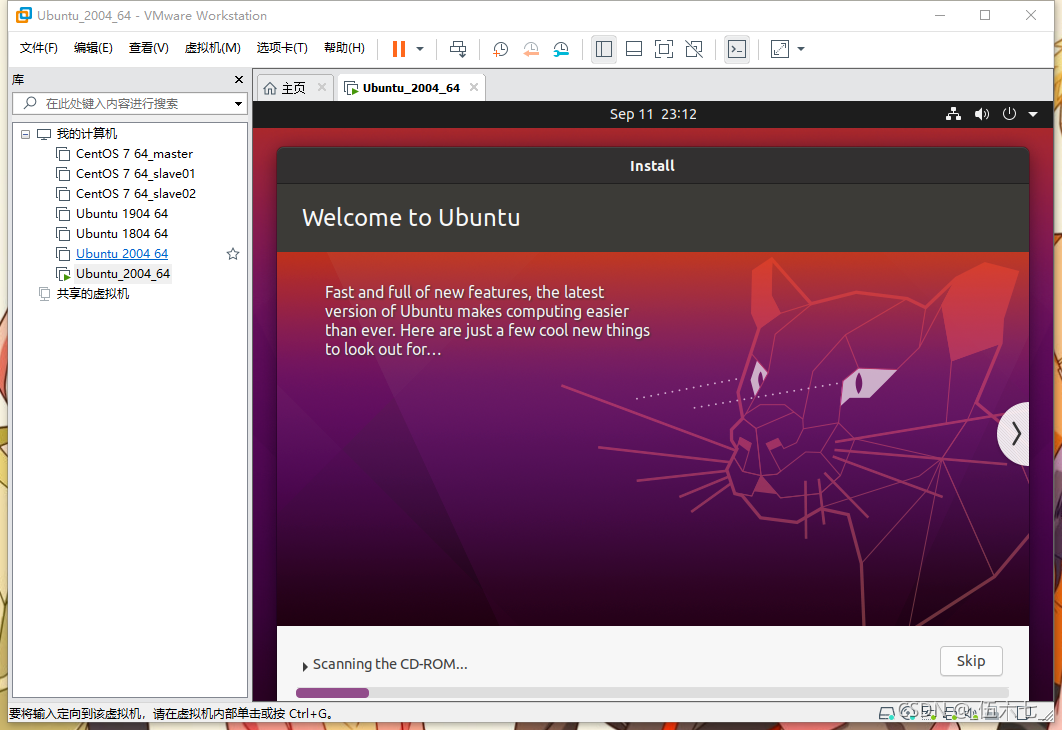Select 共享的虚拟机 in library tree

tap(93, 293)
